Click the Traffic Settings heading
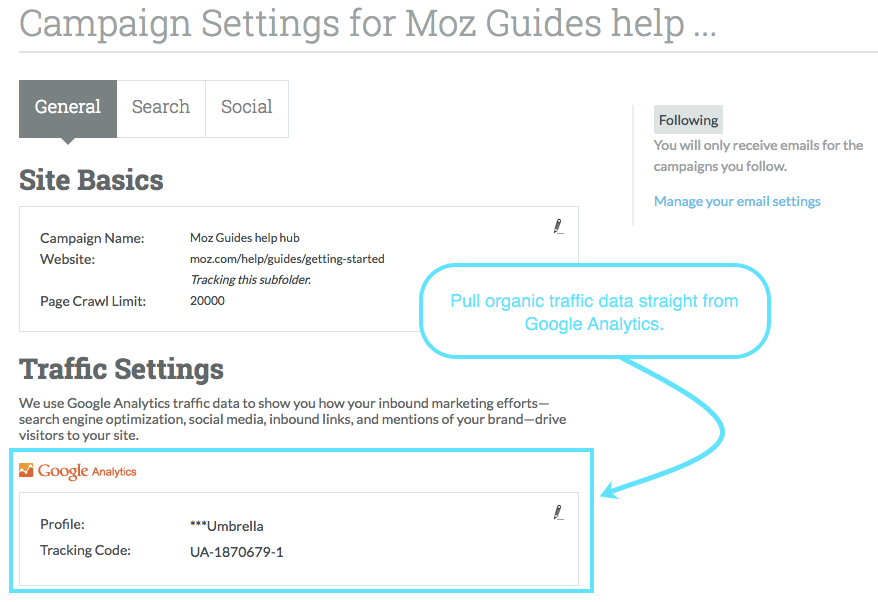The height and width of the screenshot is (602, 878). click(121, 369)
